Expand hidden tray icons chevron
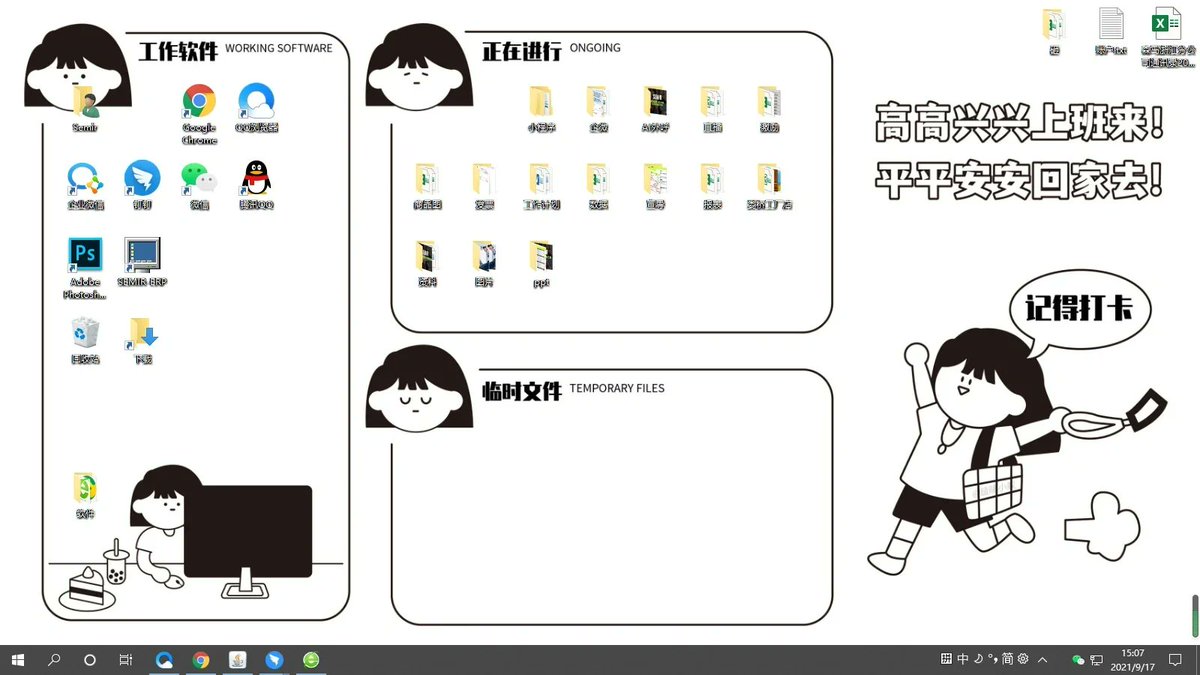 1043,660
